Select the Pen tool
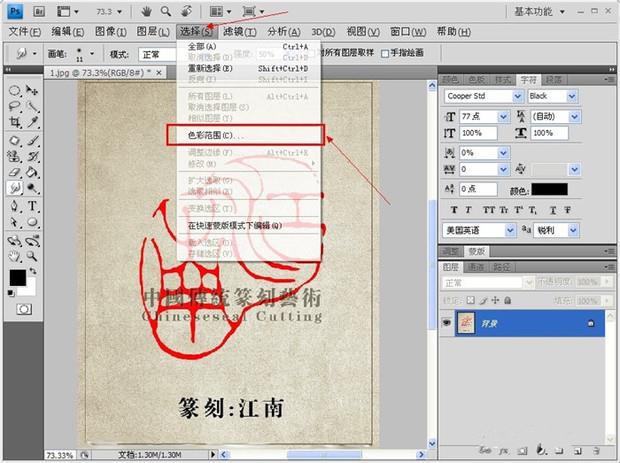 click(15, 206)
